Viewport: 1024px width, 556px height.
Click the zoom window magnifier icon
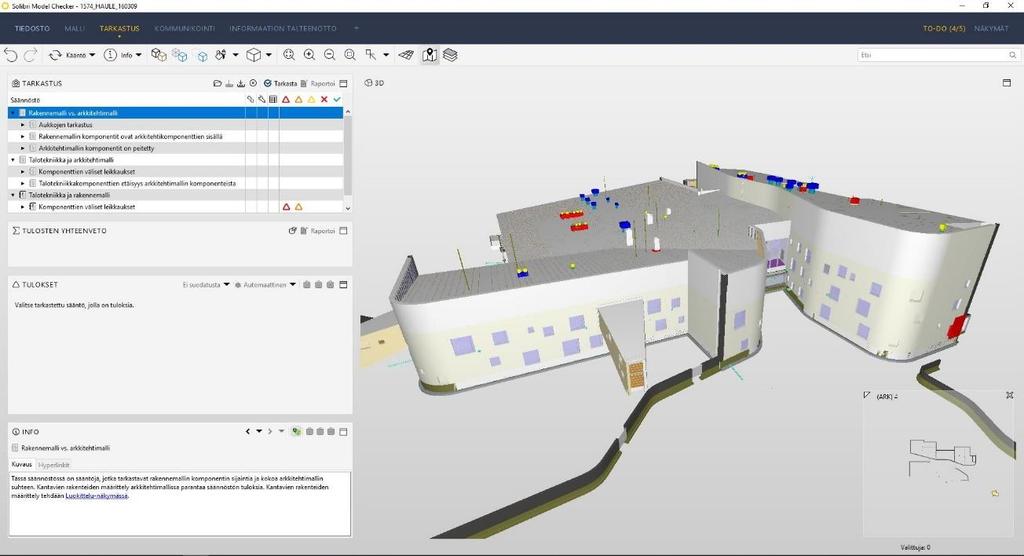click(x=350, y=55)
